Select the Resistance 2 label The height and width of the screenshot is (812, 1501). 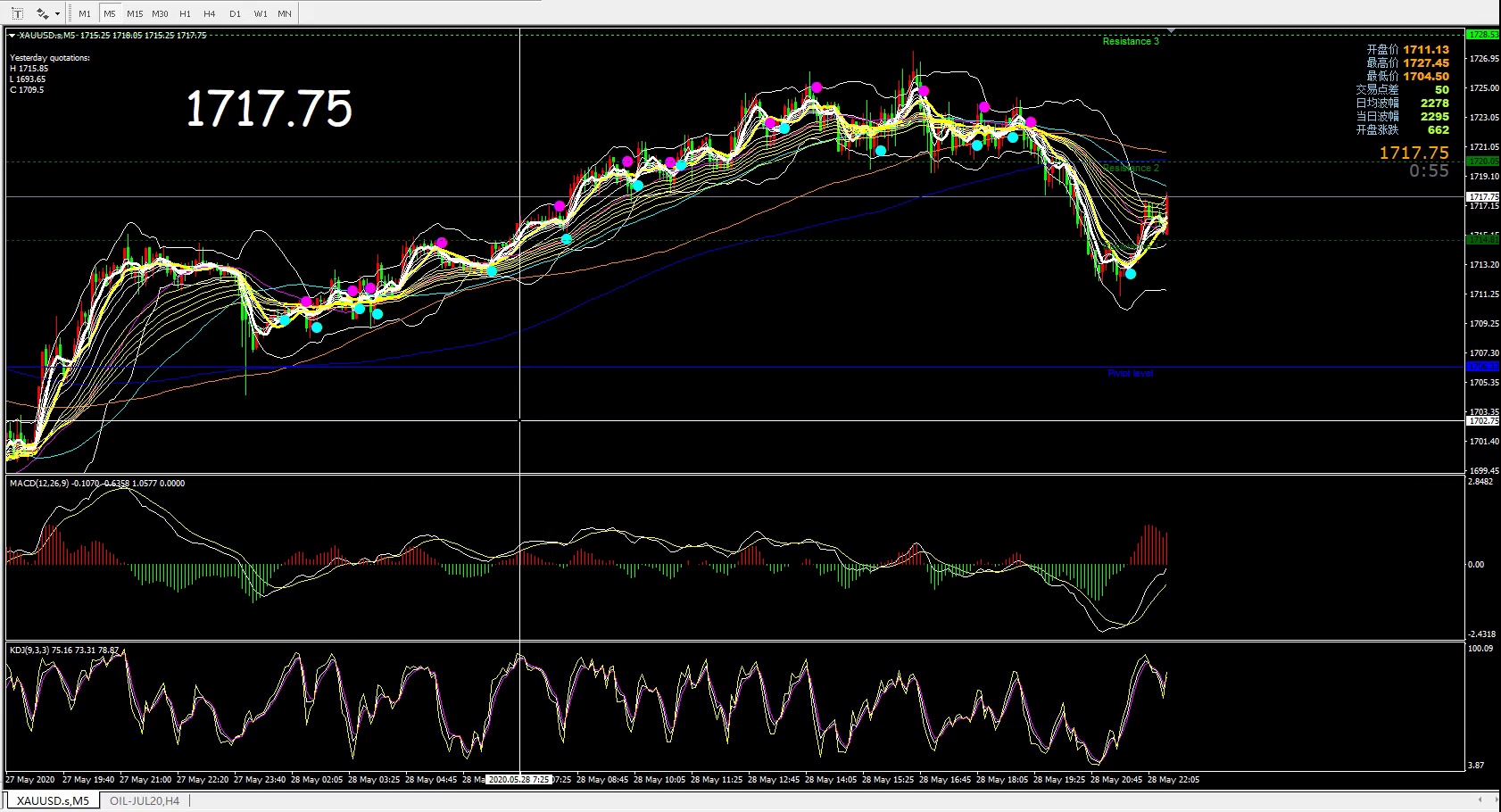tap(1131, 168)
